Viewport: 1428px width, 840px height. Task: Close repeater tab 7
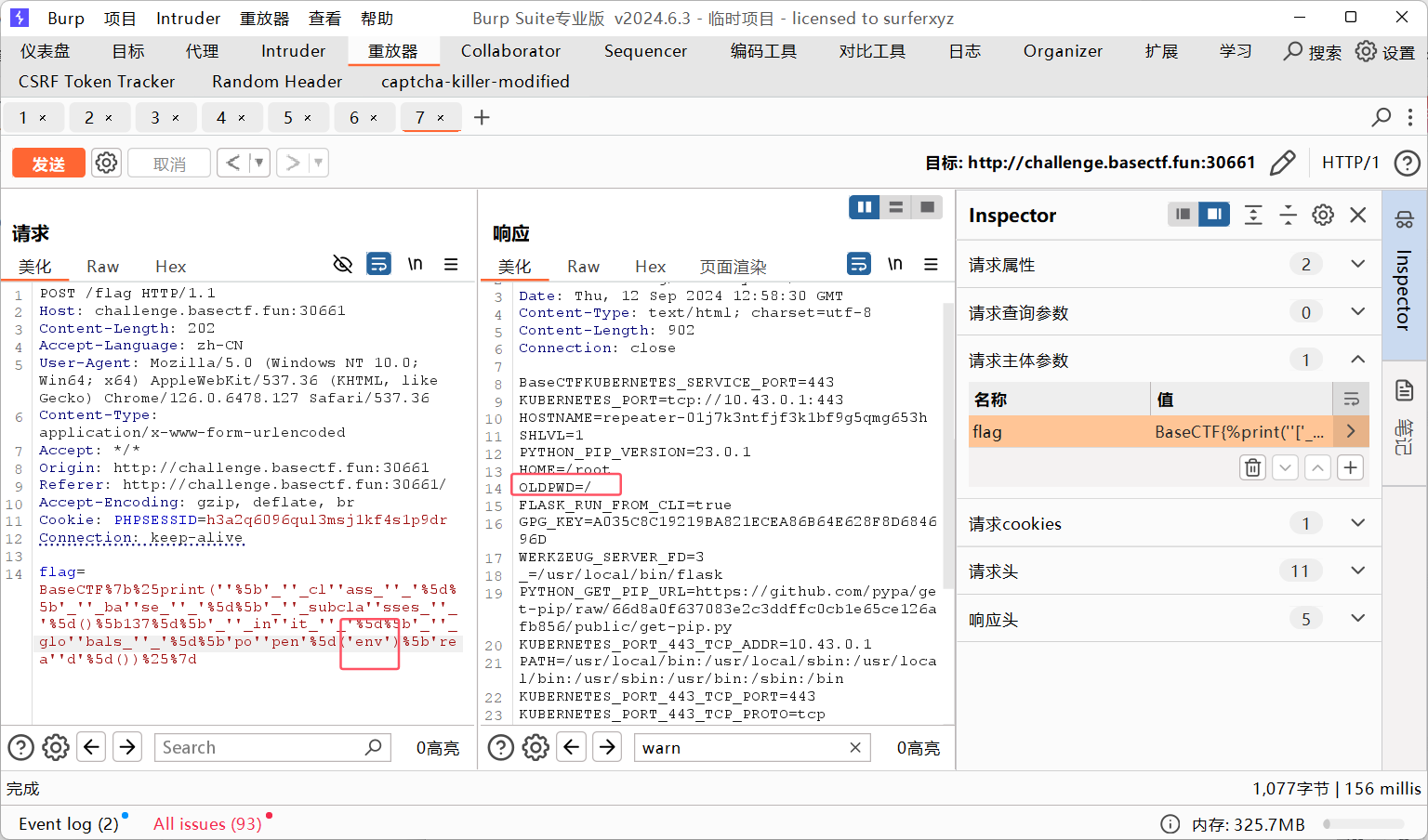point(441,118)
